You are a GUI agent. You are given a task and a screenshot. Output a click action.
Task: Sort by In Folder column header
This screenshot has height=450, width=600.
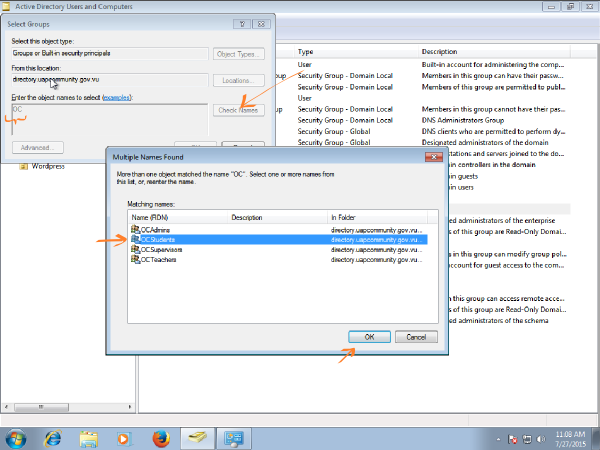click(378, 217)
